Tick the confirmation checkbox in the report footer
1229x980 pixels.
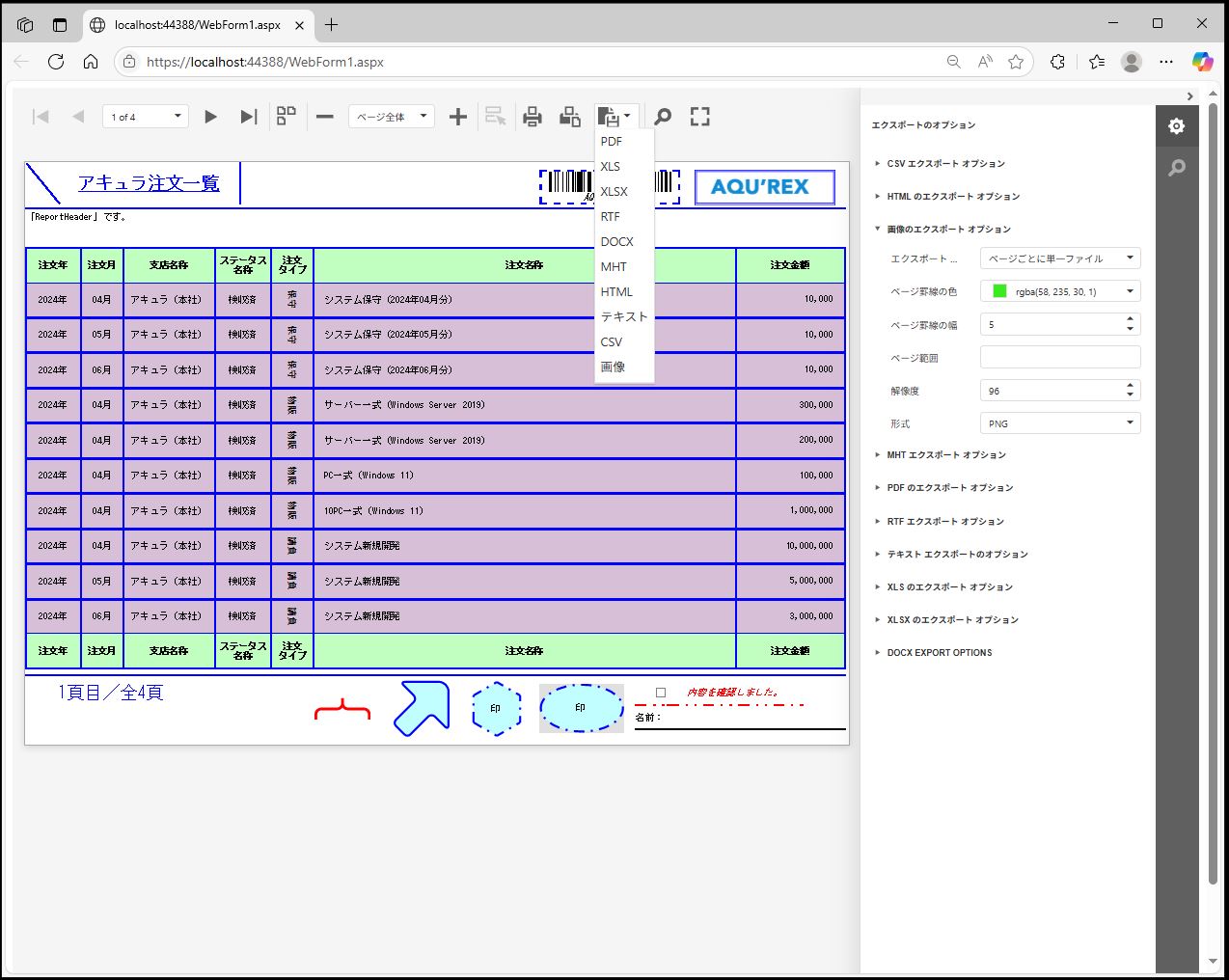pyautogui.click(x=661, y=693)
